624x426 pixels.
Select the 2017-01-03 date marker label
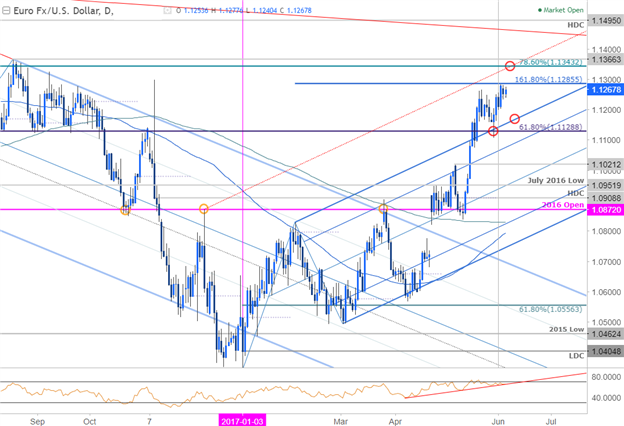pos(242,421)
